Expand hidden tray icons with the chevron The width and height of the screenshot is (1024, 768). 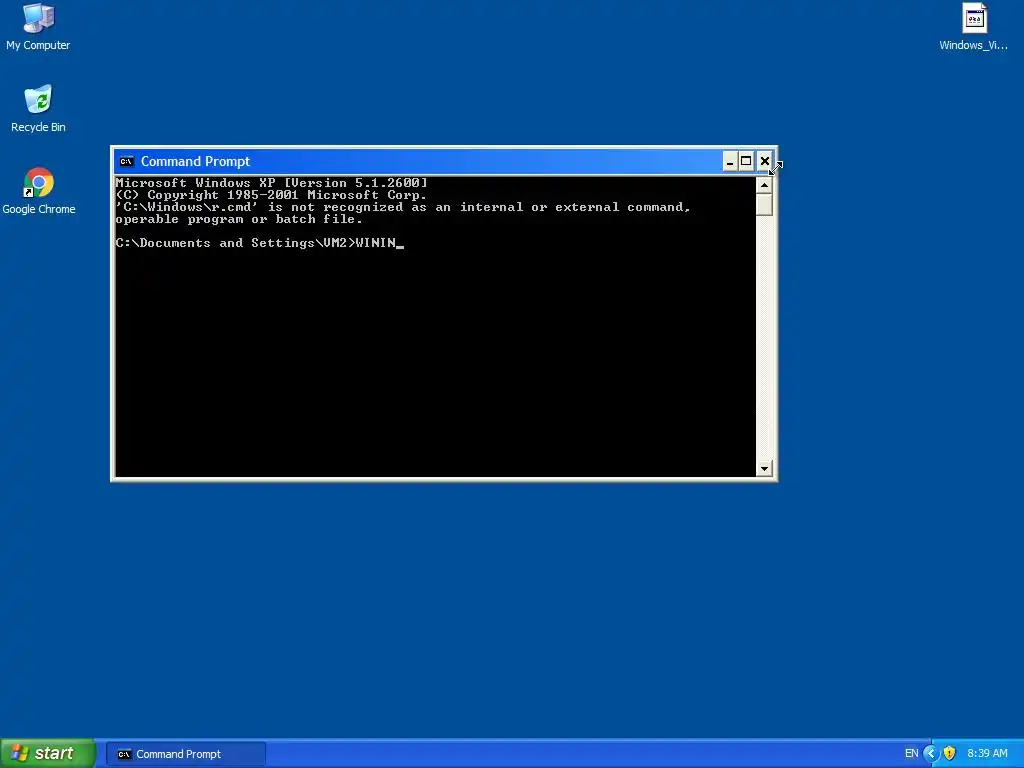[x=931, y=754]
